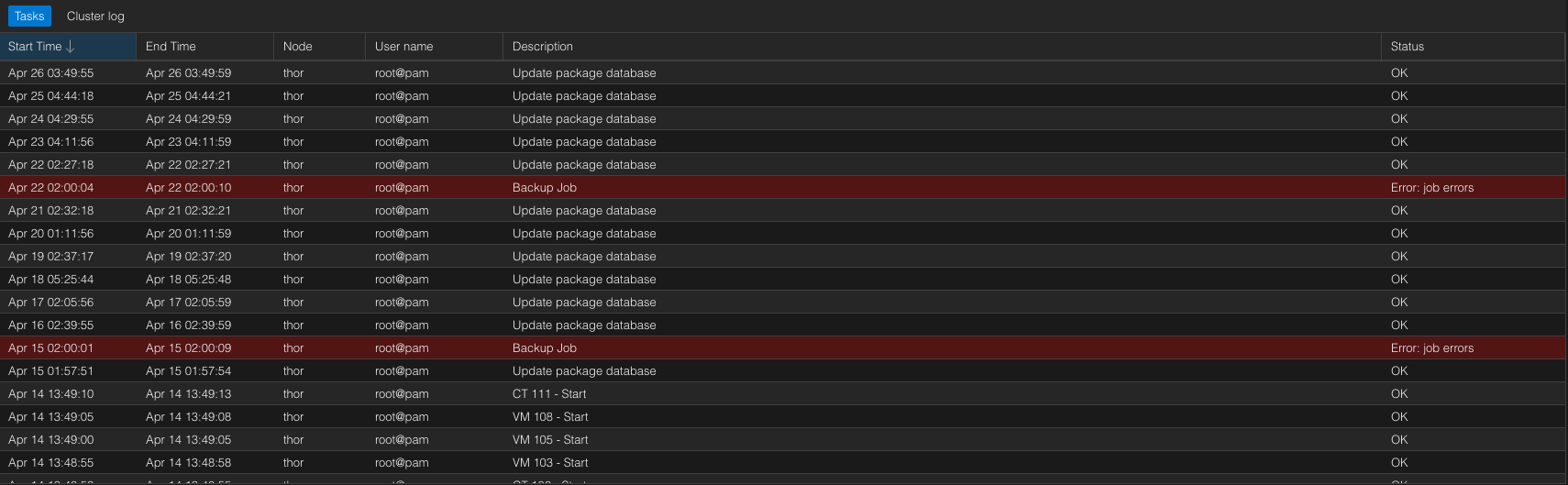The image size is (1568, 485).
Task: Sort by Node column header
Action: (297, 47)
